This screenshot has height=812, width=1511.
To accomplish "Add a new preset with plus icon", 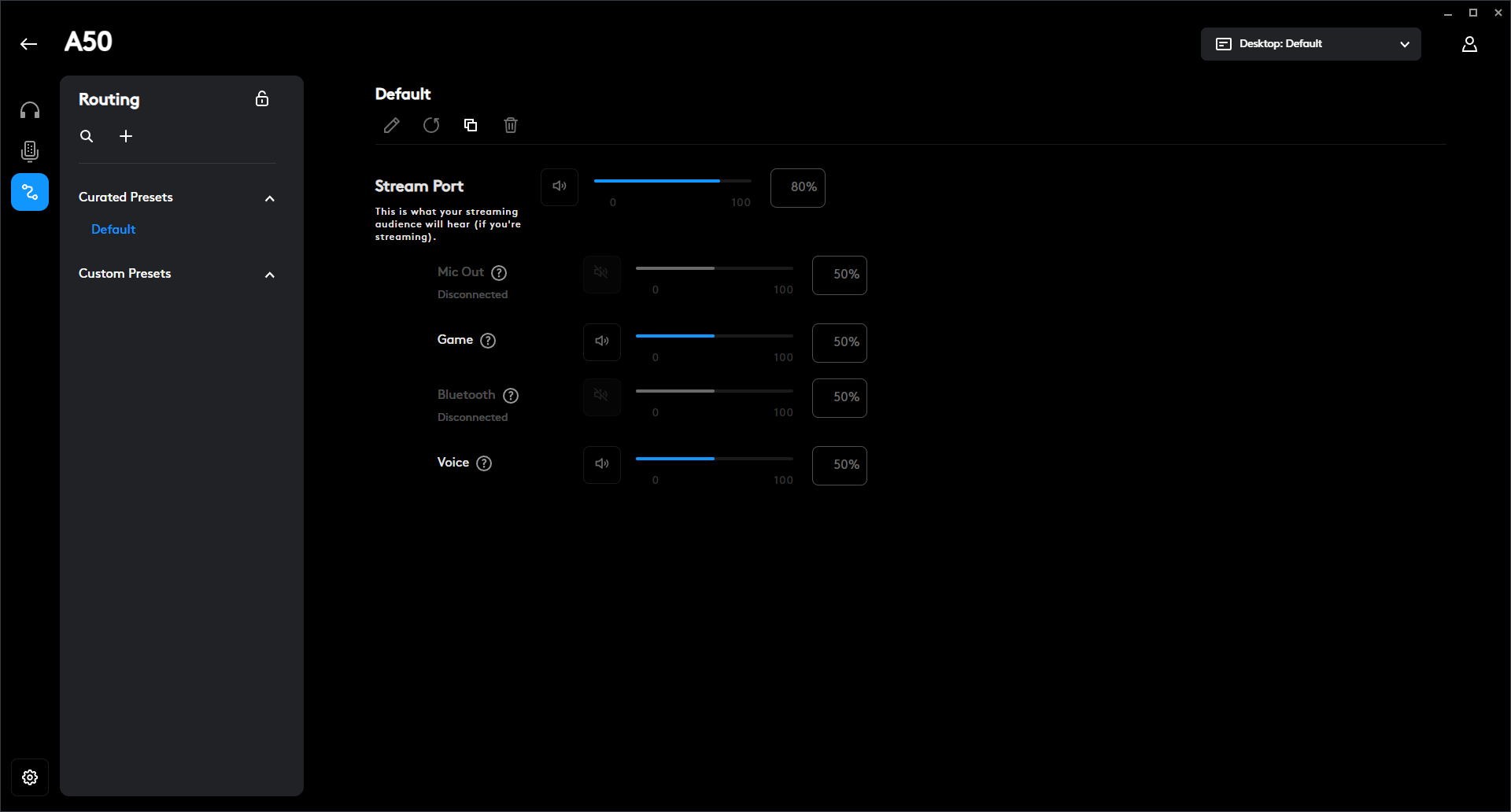I will 126,136.
